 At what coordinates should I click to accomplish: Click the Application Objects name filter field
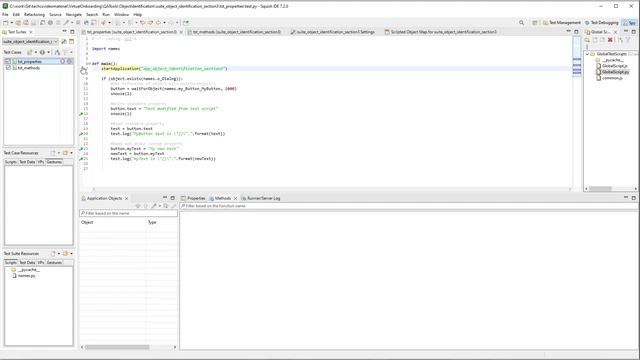pyautogui.click(x=128, y=213)
